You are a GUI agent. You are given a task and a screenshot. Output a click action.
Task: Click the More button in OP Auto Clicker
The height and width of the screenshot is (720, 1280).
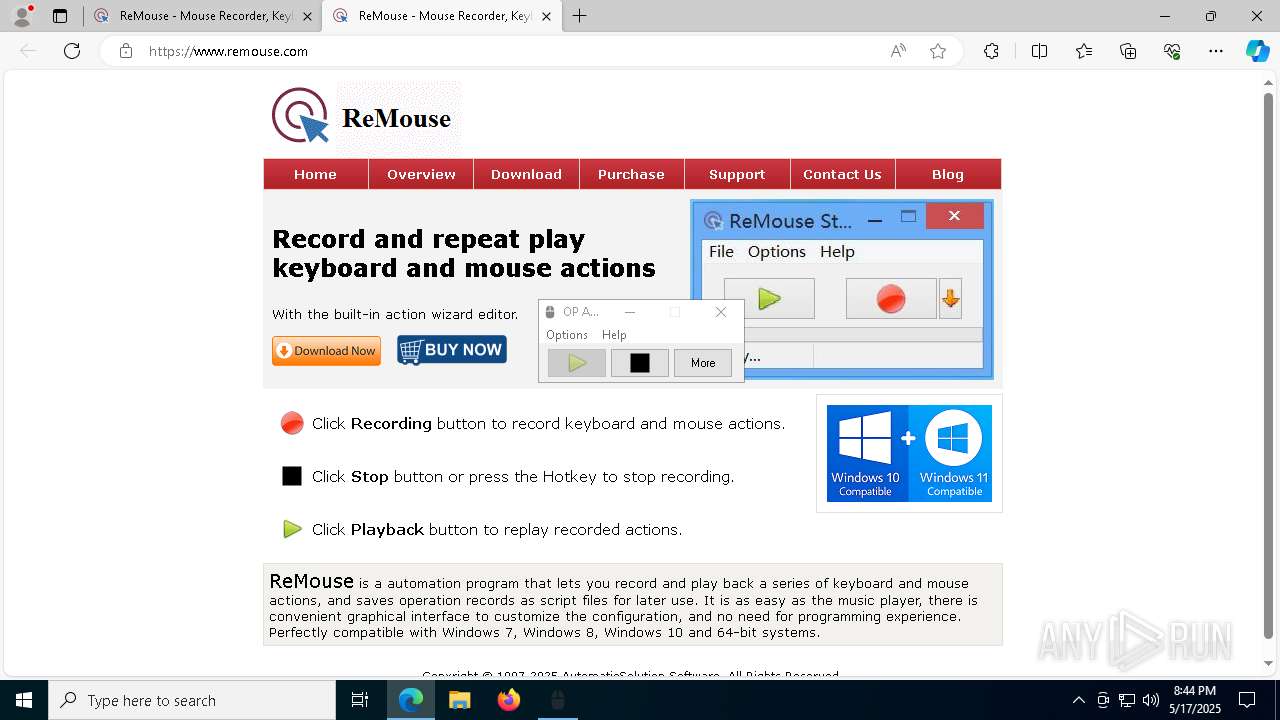(x=703, y=363)
